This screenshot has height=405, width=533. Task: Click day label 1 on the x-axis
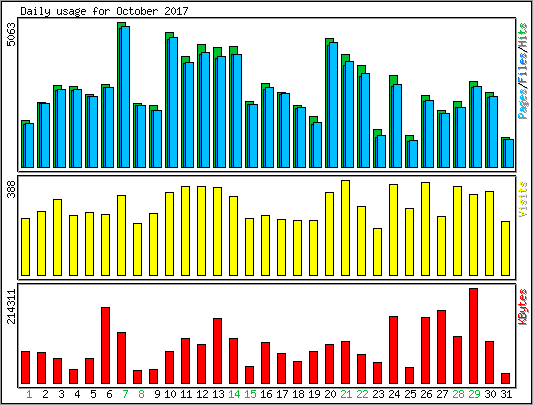(29, 394)
